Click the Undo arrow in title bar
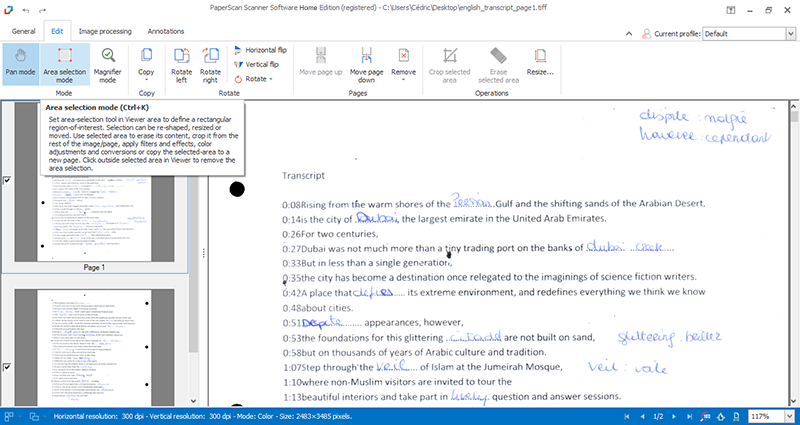This screenshot has height=425, width=800. 26,9
